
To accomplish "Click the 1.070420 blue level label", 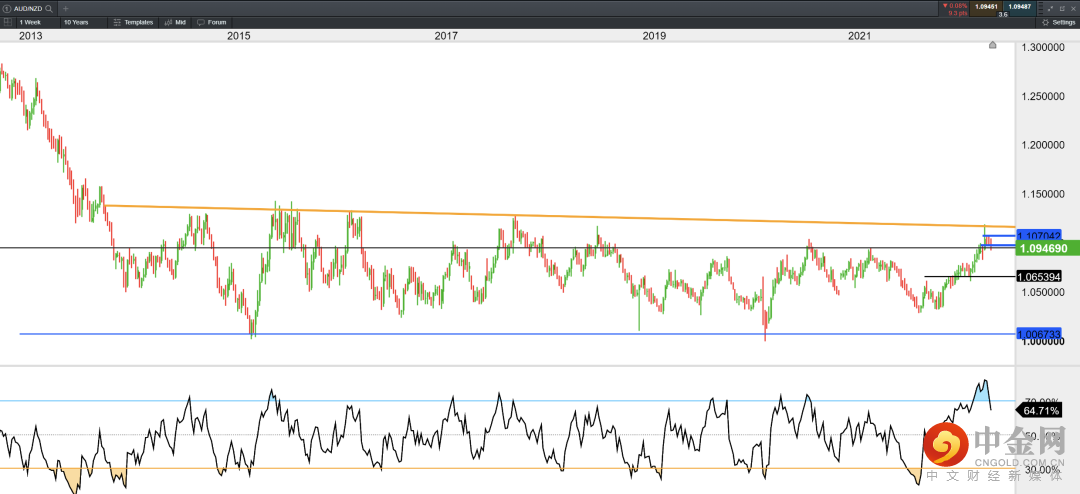I will tap(1037, 237).
